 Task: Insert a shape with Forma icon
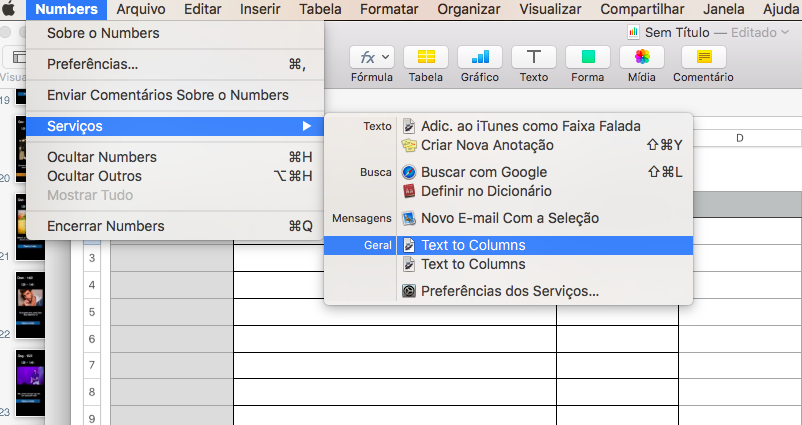pos(588,57)
